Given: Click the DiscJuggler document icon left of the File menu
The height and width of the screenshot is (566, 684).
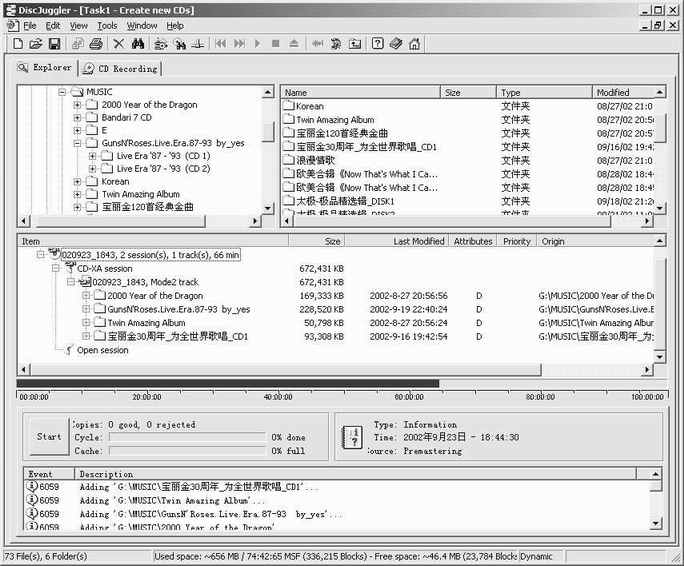Looking at the screenshot, I should [13, 26].
